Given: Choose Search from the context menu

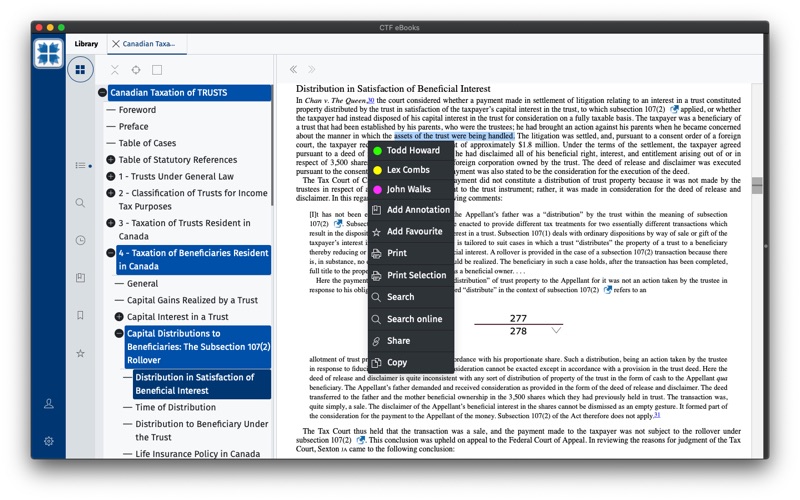Looking at the screenshot, I should [411, 297].
